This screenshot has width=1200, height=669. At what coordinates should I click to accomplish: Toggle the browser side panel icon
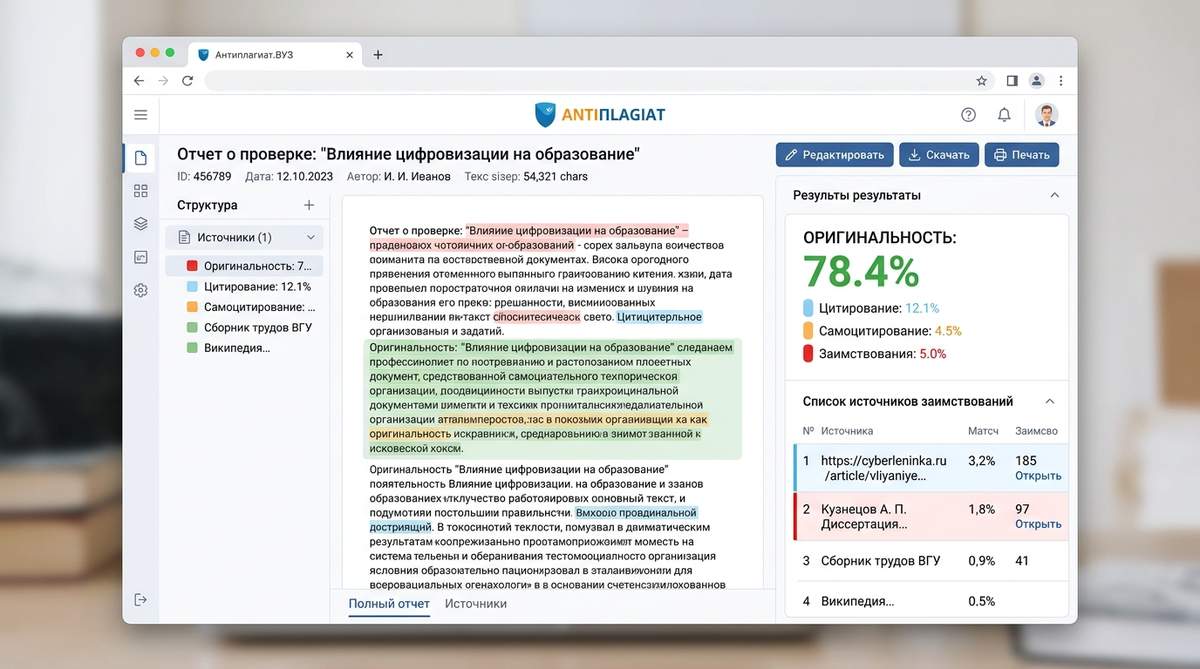1012,80
